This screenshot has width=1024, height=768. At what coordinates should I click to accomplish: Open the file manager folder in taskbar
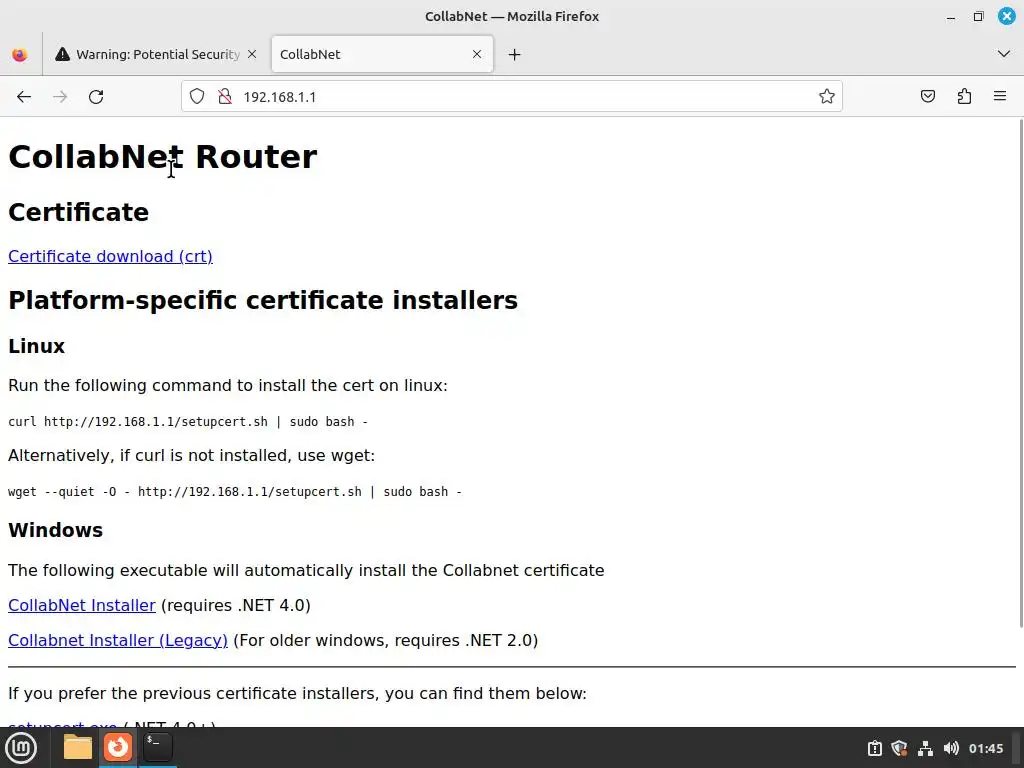tap(78, 747)
